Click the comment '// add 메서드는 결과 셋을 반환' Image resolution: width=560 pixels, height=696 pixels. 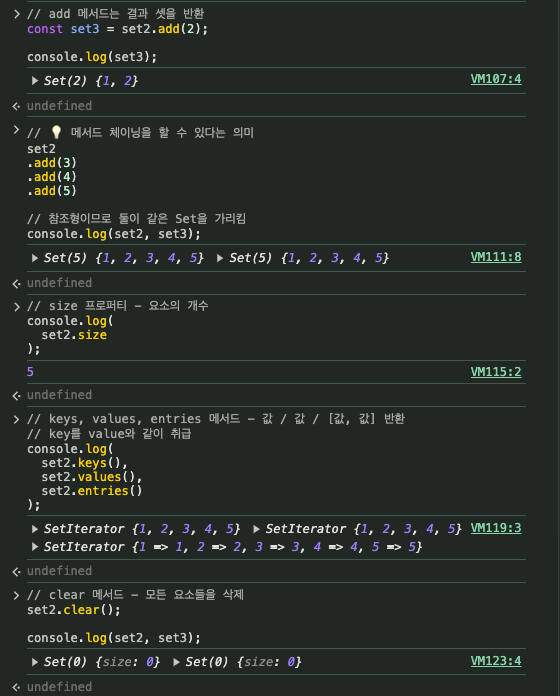point(115,14)
